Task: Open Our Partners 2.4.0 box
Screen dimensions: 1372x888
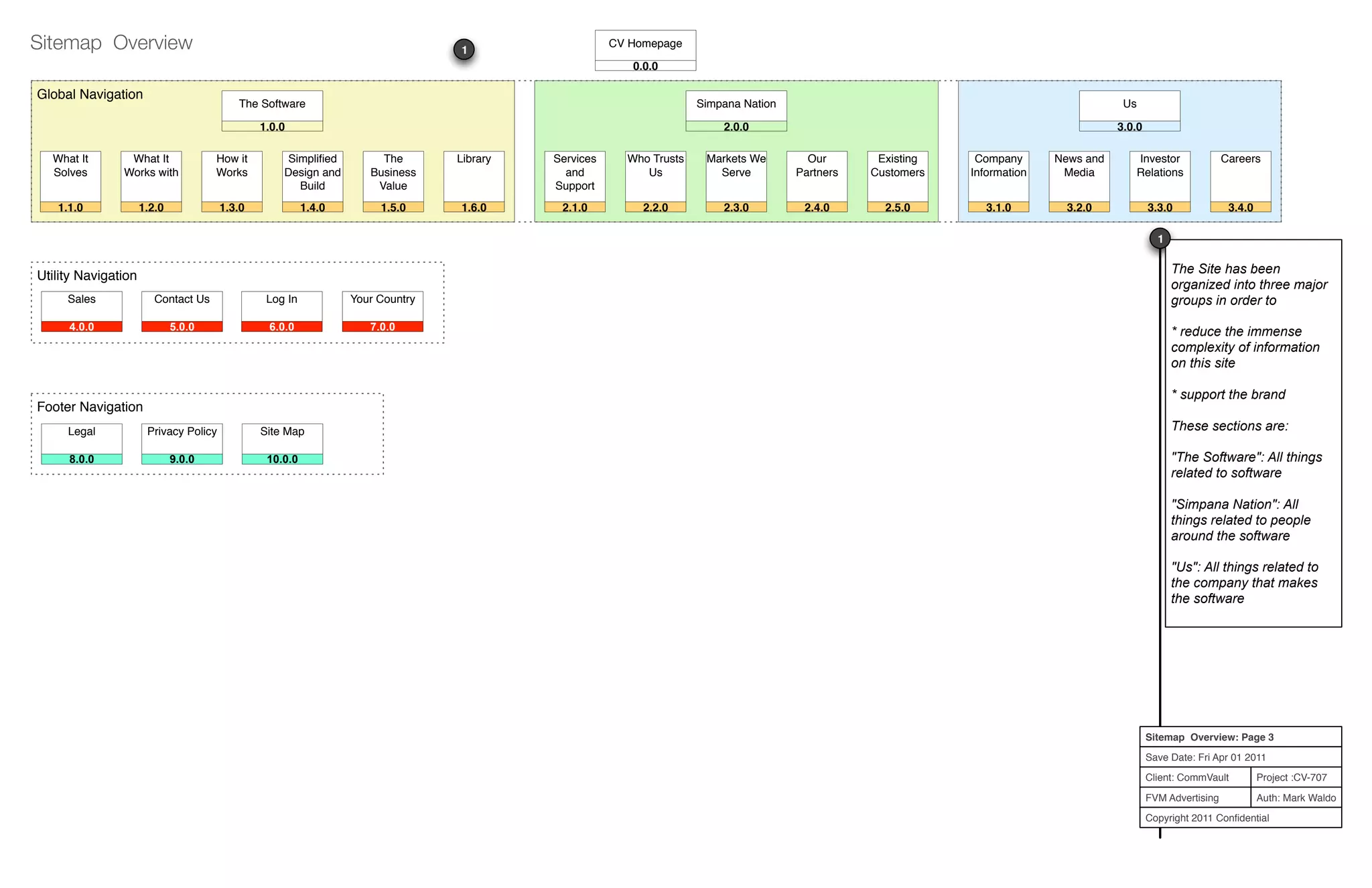Action: (x=817, y=182)
